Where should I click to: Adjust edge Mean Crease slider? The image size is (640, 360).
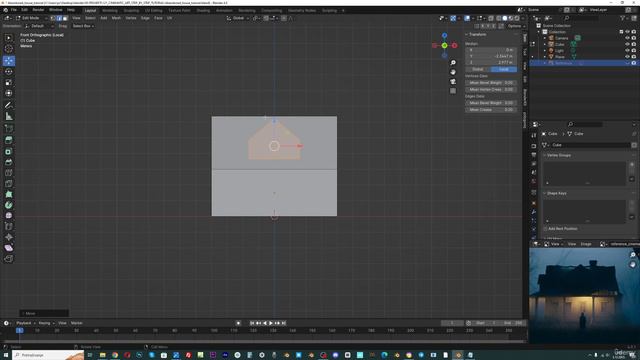pyautogui.click(x=491, y=109)
